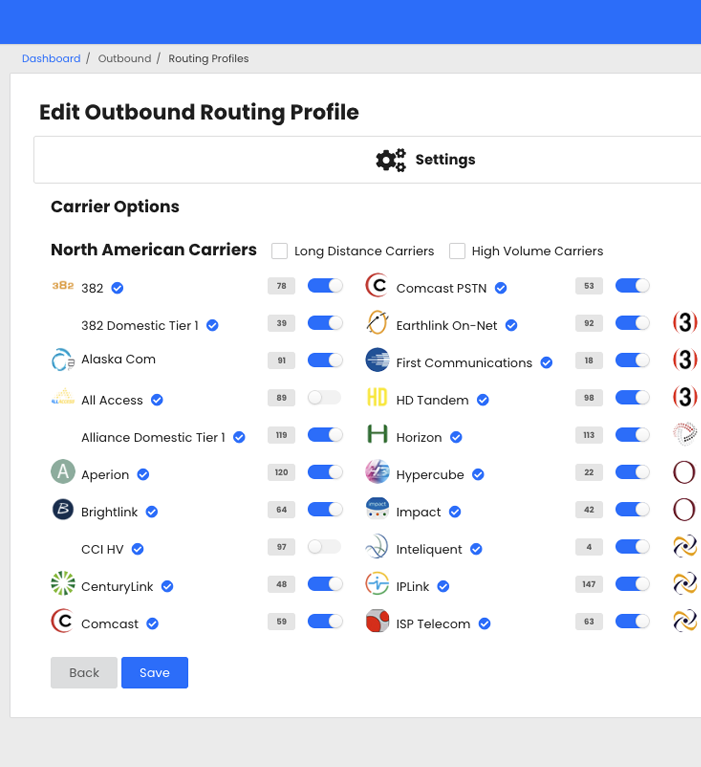The height and width of the screenshot is (767, 701).
Task: Click the Horizon green H logo
Action: [x=377, y=434]
